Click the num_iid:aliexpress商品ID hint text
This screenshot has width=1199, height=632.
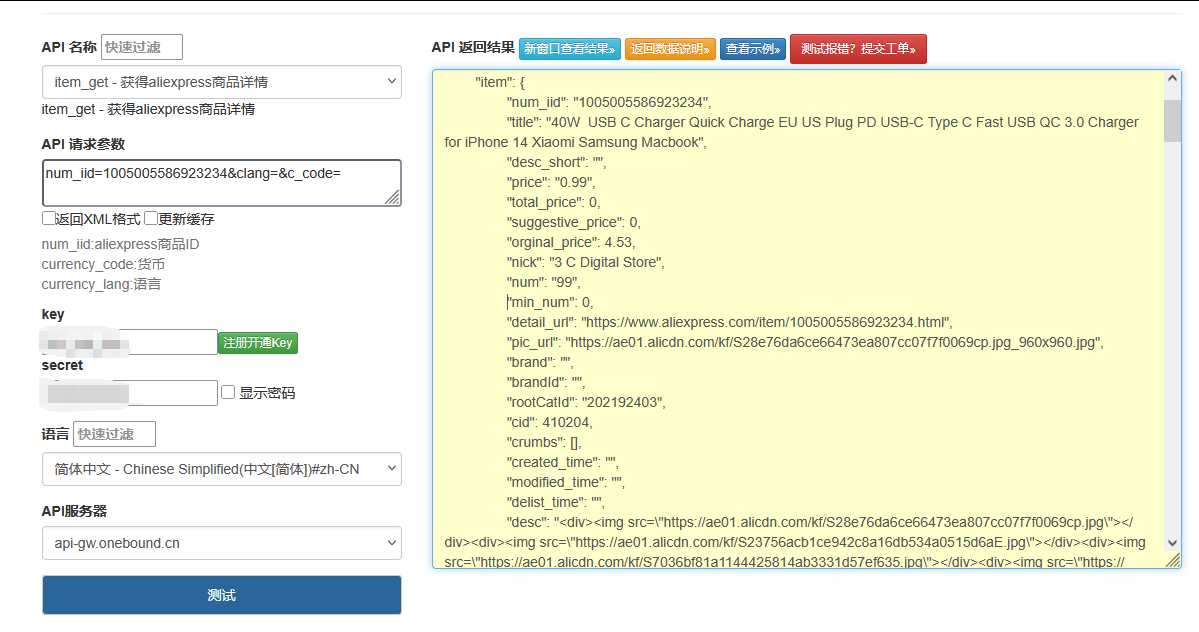pos(120,245)
